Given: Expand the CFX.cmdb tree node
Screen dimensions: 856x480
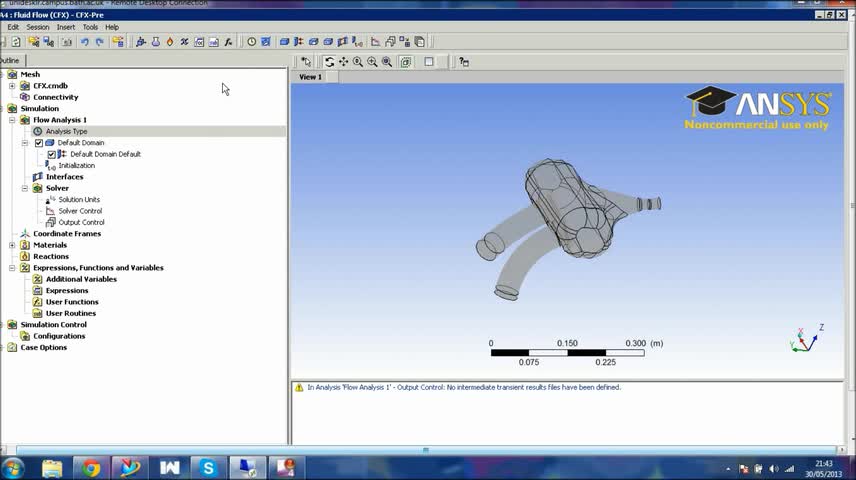Looking at the screenshot, I should click(12, 86).
